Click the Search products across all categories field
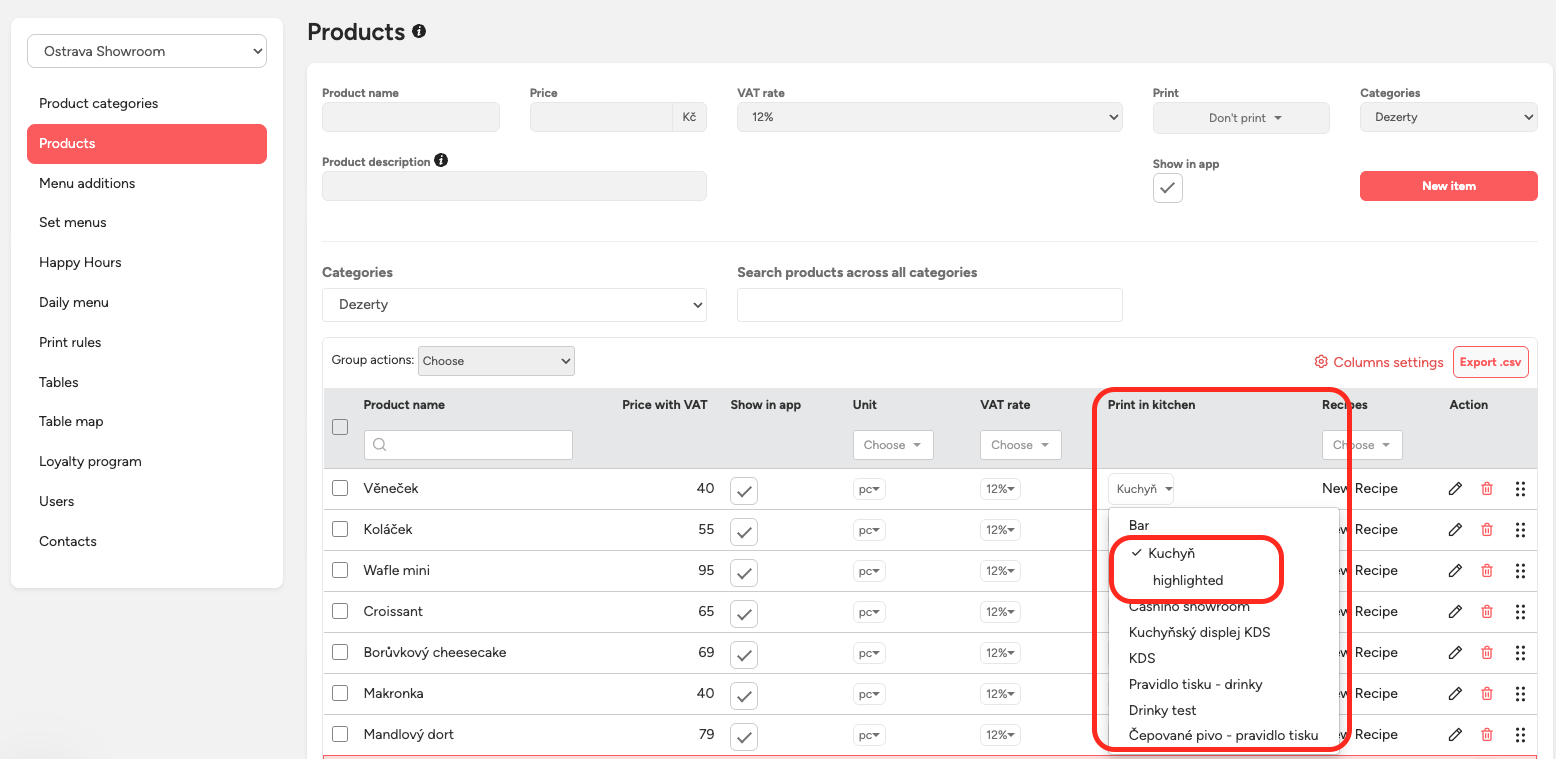The image size is (1556, 759). coord(929,305)
